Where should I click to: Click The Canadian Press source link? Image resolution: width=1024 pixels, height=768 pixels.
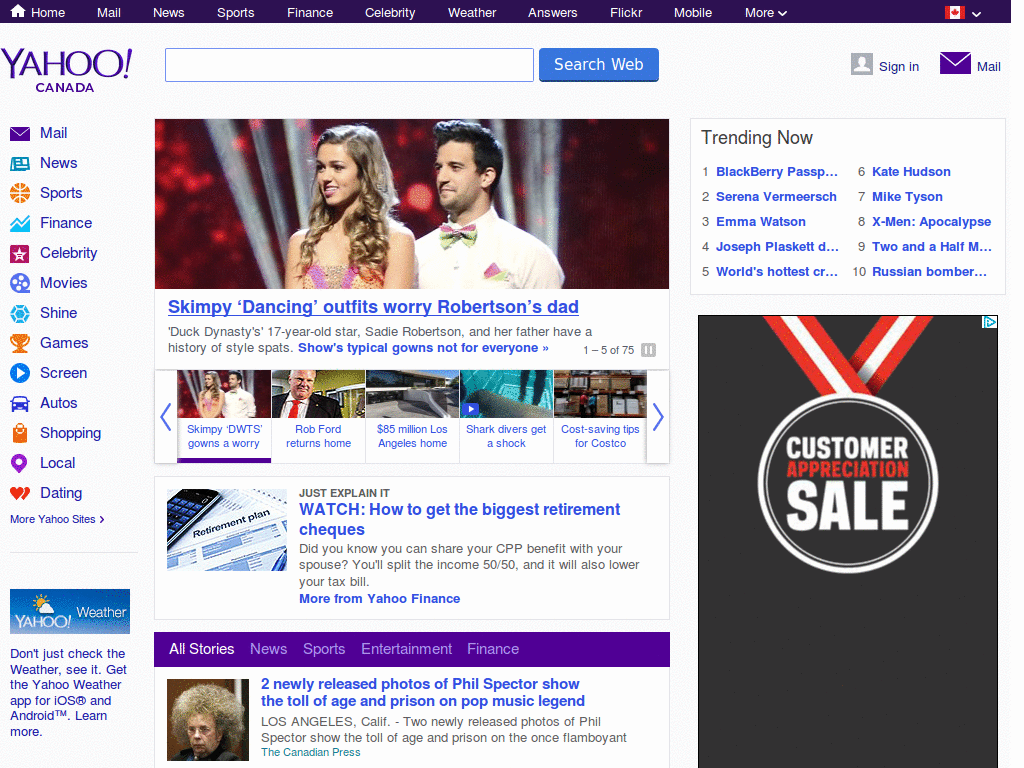click(310, 752)
